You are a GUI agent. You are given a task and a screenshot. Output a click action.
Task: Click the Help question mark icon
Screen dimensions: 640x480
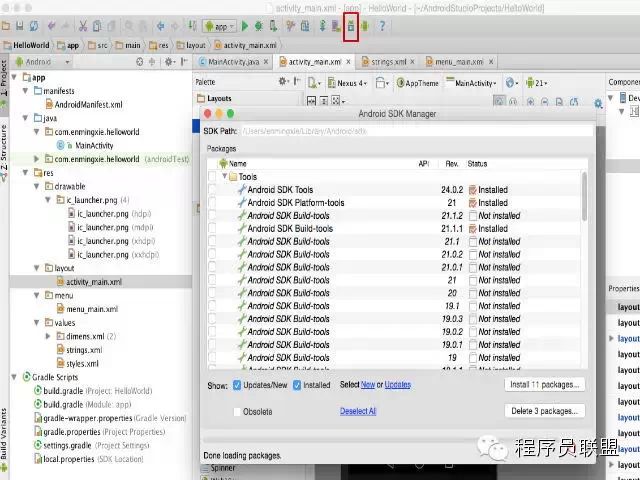(382, 27)
